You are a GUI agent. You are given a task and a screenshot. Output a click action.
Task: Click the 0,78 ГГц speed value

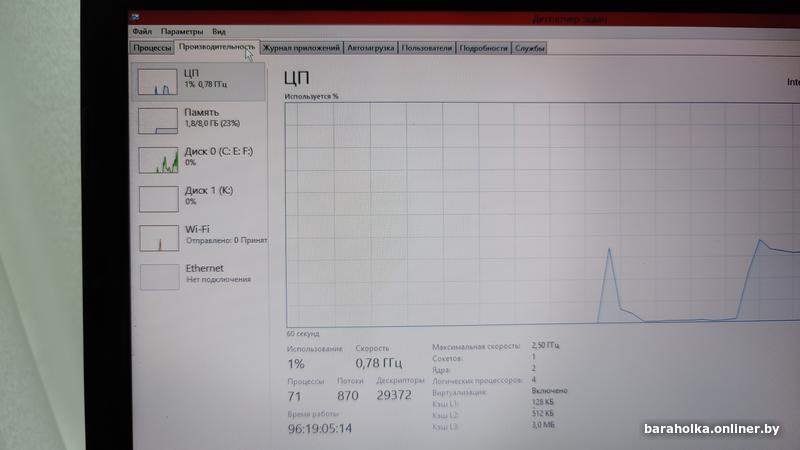click(379, 363)
